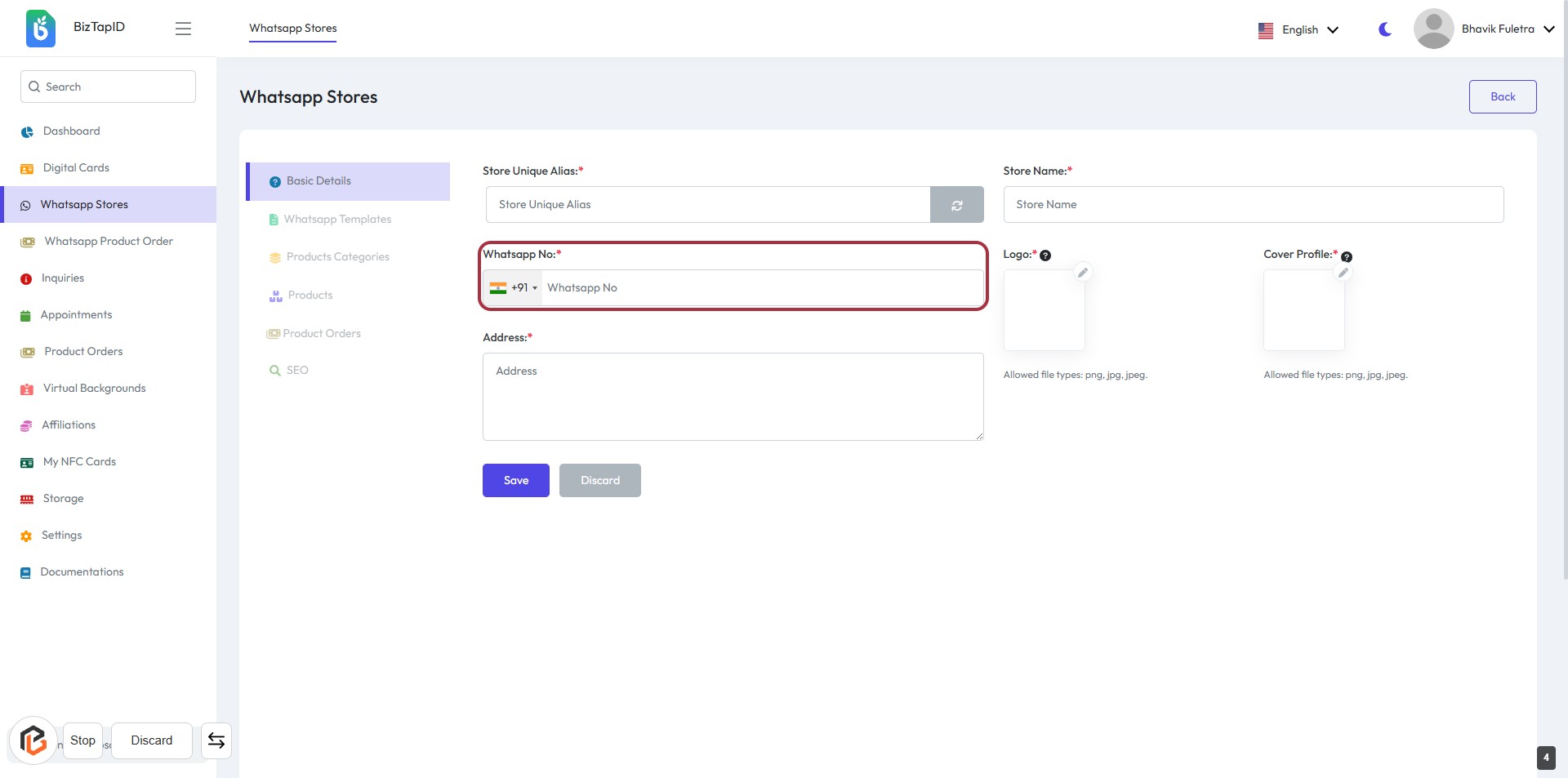Viewport: 1568px width, 778px height.
Task: Open the English language dropdown
Action: tap(1298, 29)
